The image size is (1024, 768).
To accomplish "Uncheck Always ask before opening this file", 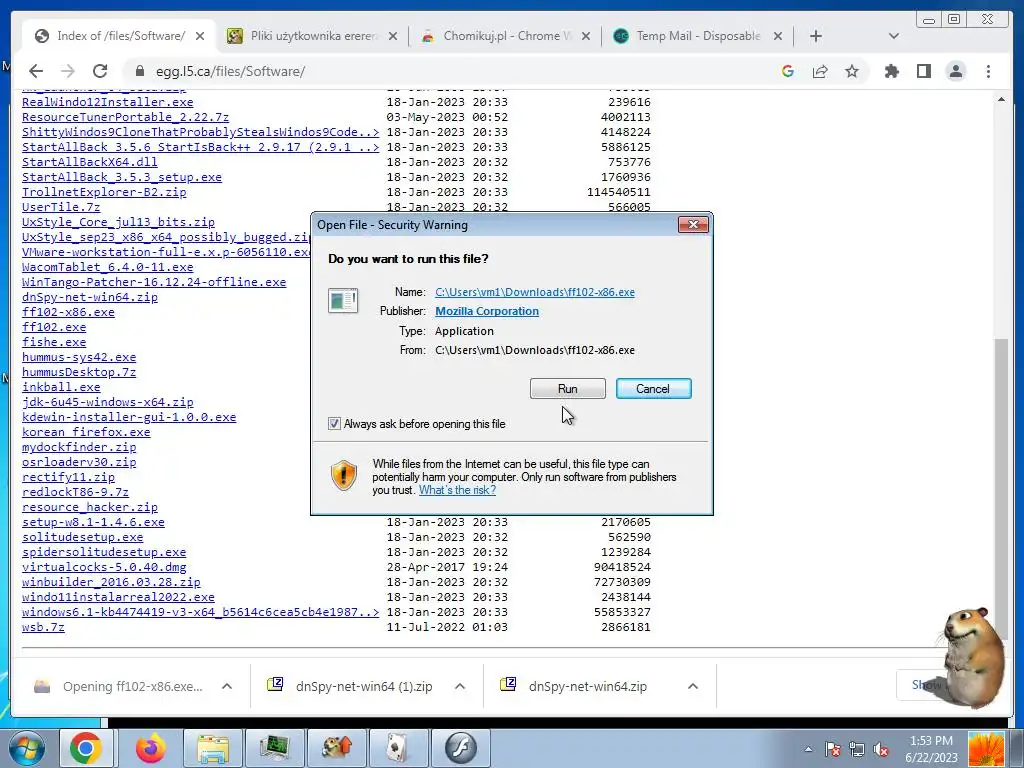I will 334,424.
